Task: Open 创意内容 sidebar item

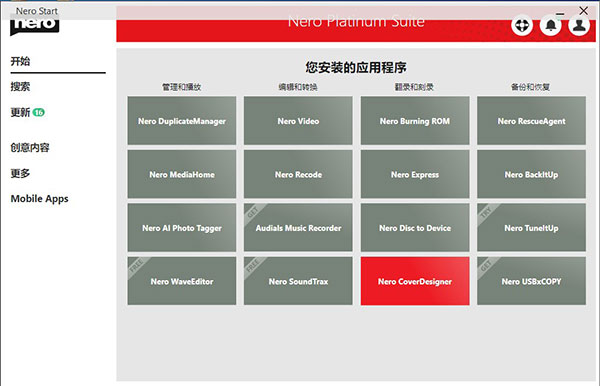Action: (x=30, y=148)
